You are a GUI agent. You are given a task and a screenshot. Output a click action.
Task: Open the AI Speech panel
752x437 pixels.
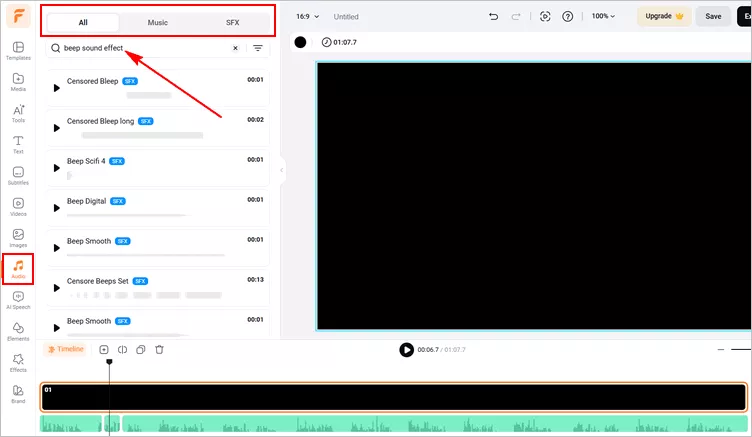pyautogui.click(x=18, y=300)
